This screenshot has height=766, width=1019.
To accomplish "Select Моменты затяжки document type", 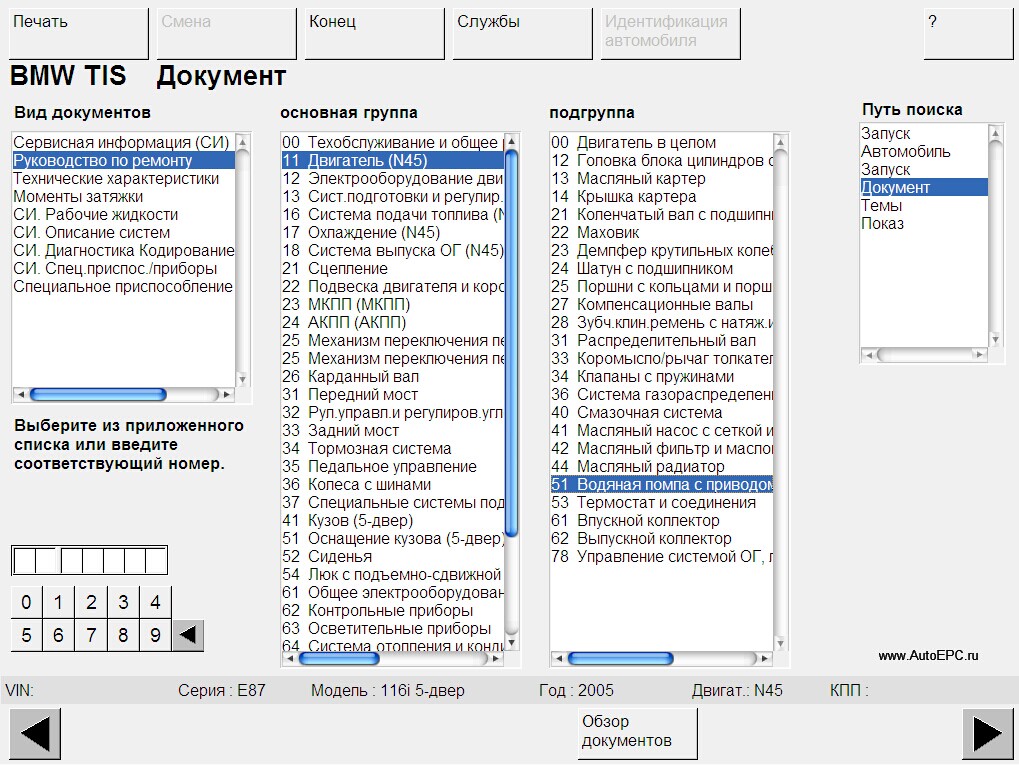I will (x=123, y=196).
